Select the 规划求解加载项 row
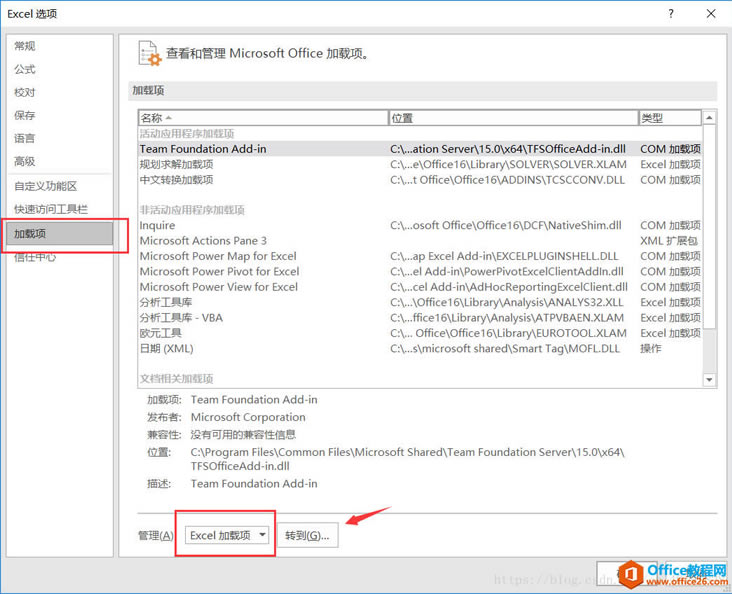This screenshot has width=732, height=594. [420, 164]
